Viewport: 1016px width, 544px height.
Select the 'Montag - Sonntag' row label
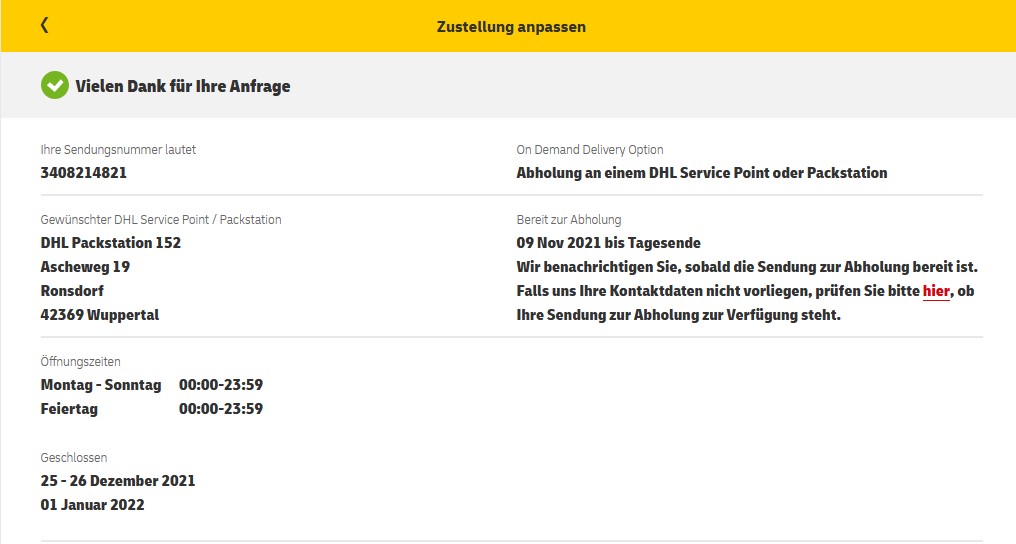(x=101, y=385)
